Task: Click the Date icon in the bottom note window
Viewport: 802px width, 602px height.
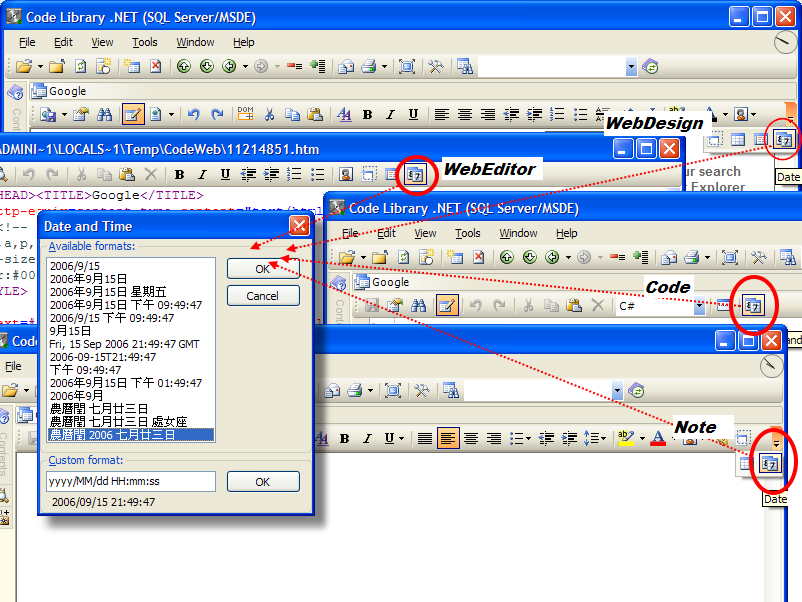Action: tap(770, 464)
